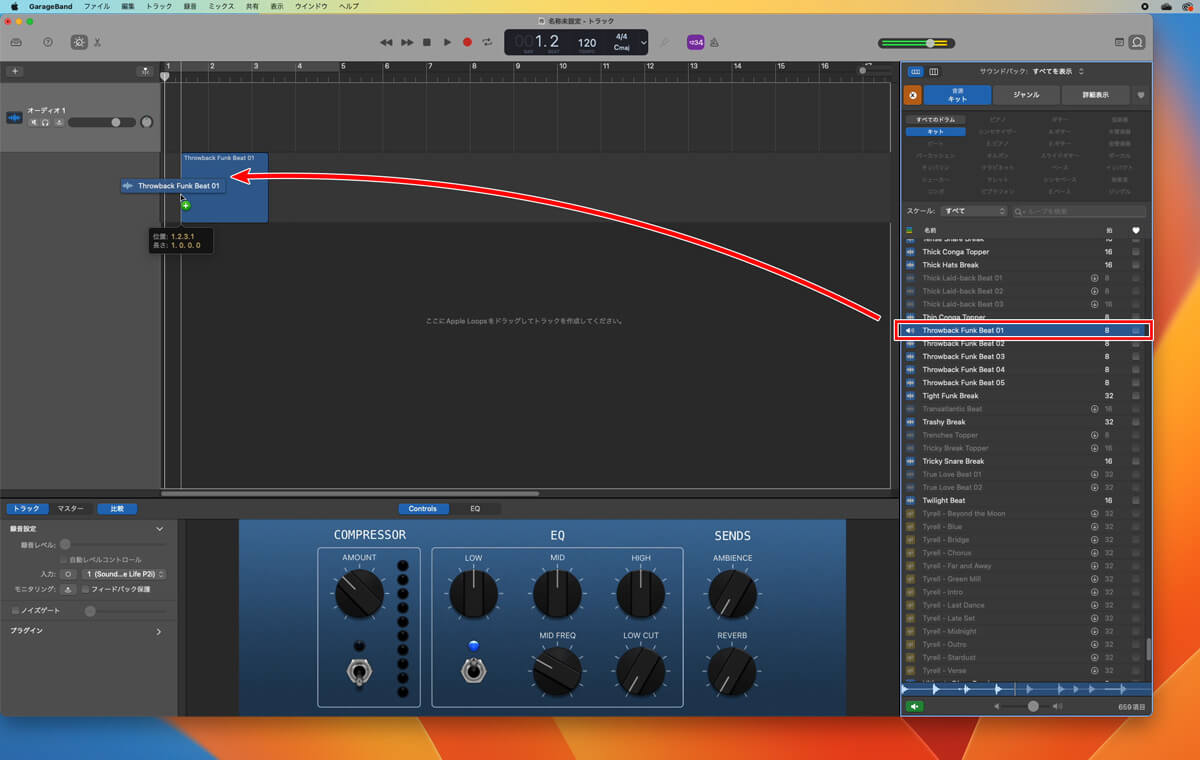Screen dimensions: 1200x760
Task: Click the すべてのドラム category button
Action: tap(935, 119)
